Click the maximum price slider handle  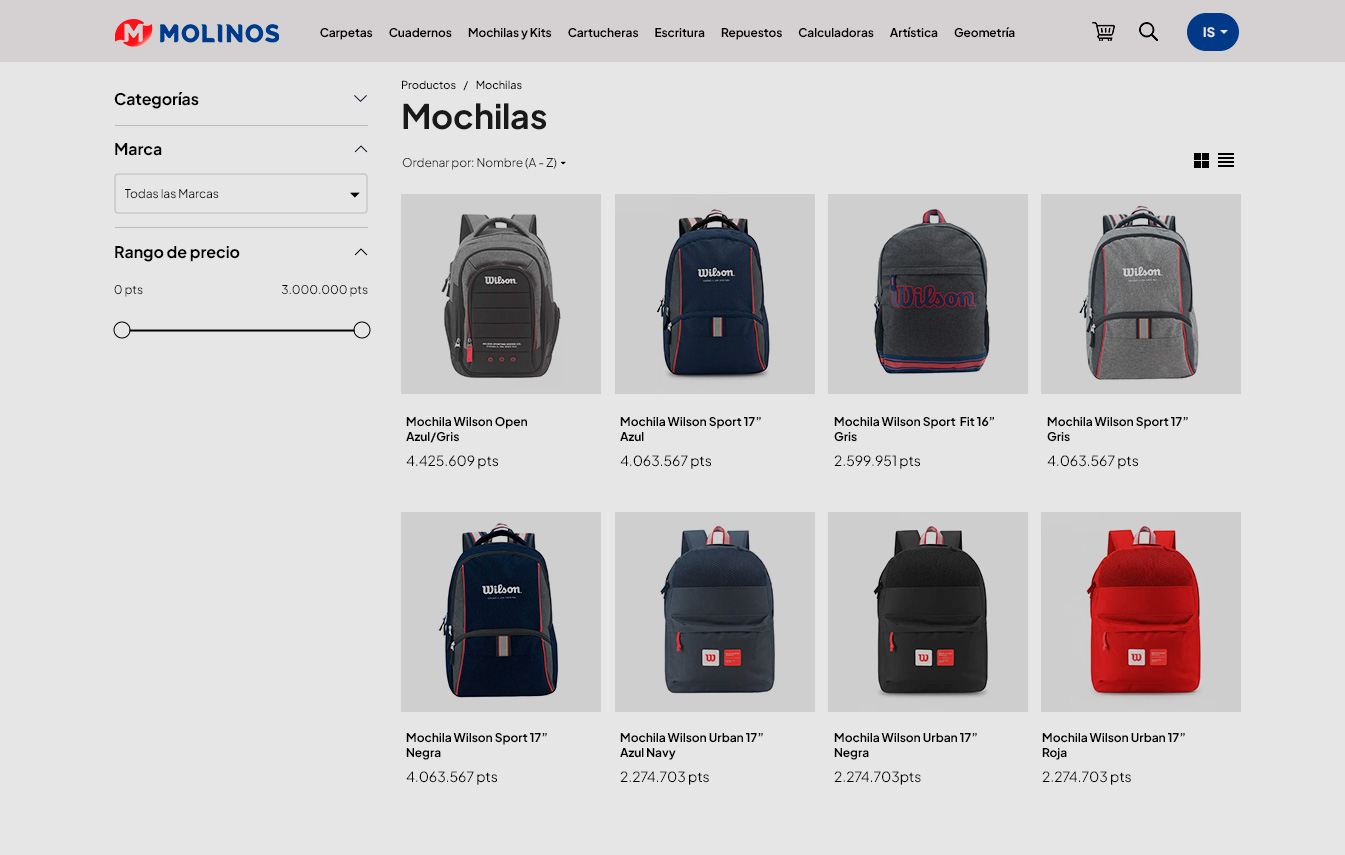(362, 330)
